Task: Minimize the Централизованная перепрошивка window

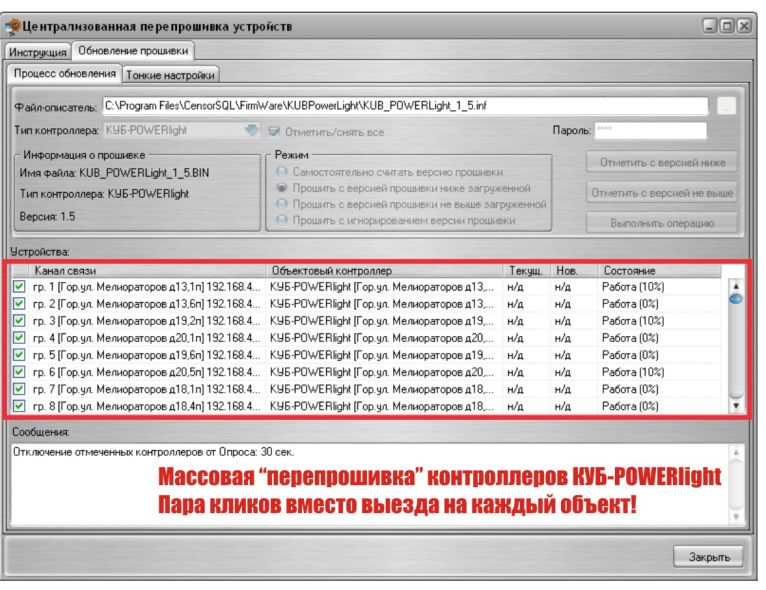Action: point(710,25)
